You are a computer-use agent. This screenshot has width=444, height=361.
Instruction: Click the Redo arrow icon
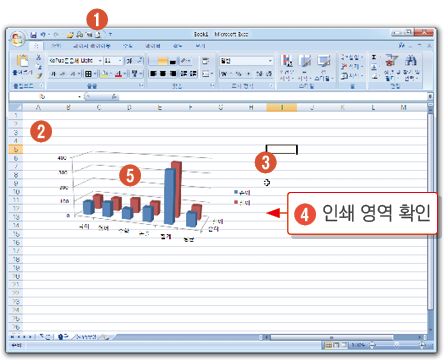(56, 34)
